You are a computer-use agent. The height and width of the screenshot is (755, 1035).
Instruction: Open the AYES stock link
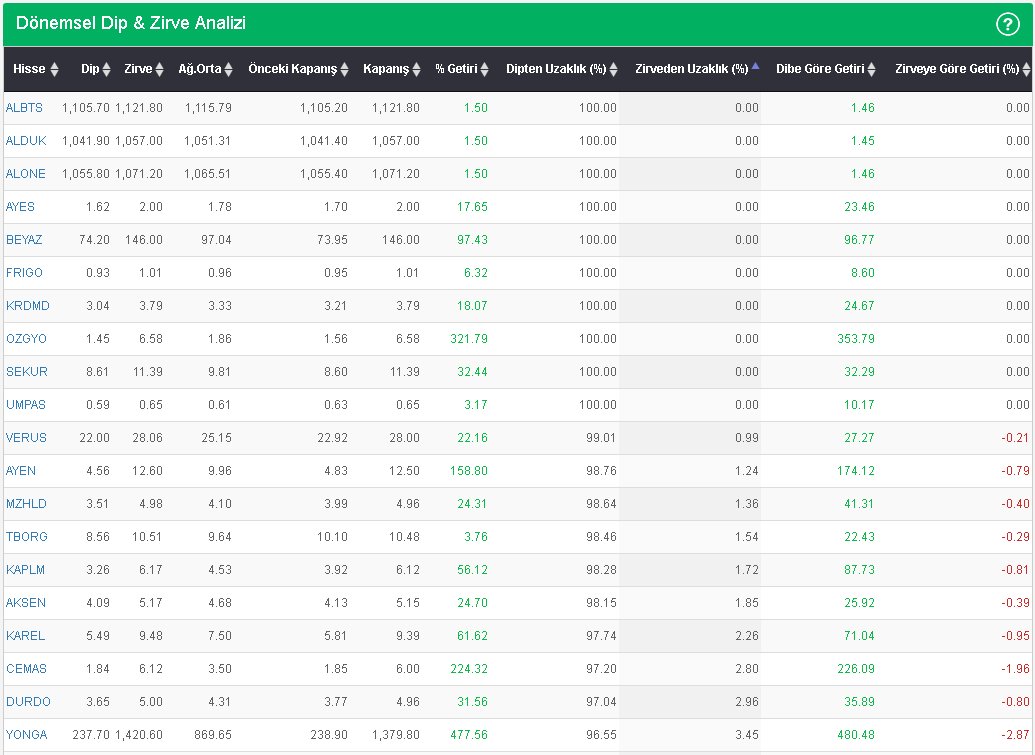(x=20, y=207)
